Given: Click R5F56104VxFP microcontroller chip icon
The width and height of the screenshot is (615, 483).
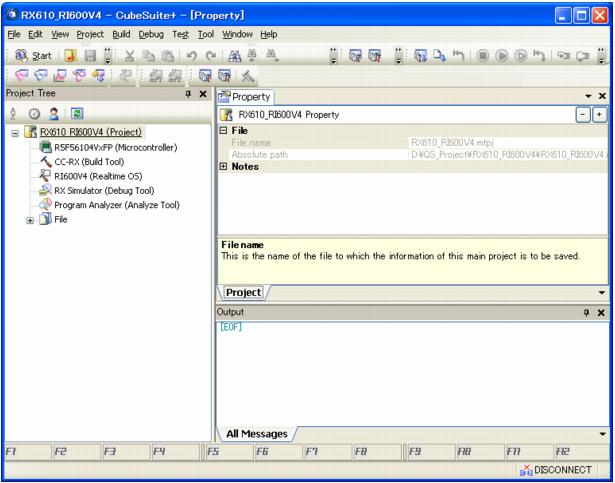Looking at the screenshot, I should pyautogui.click(x=45, y=147).
